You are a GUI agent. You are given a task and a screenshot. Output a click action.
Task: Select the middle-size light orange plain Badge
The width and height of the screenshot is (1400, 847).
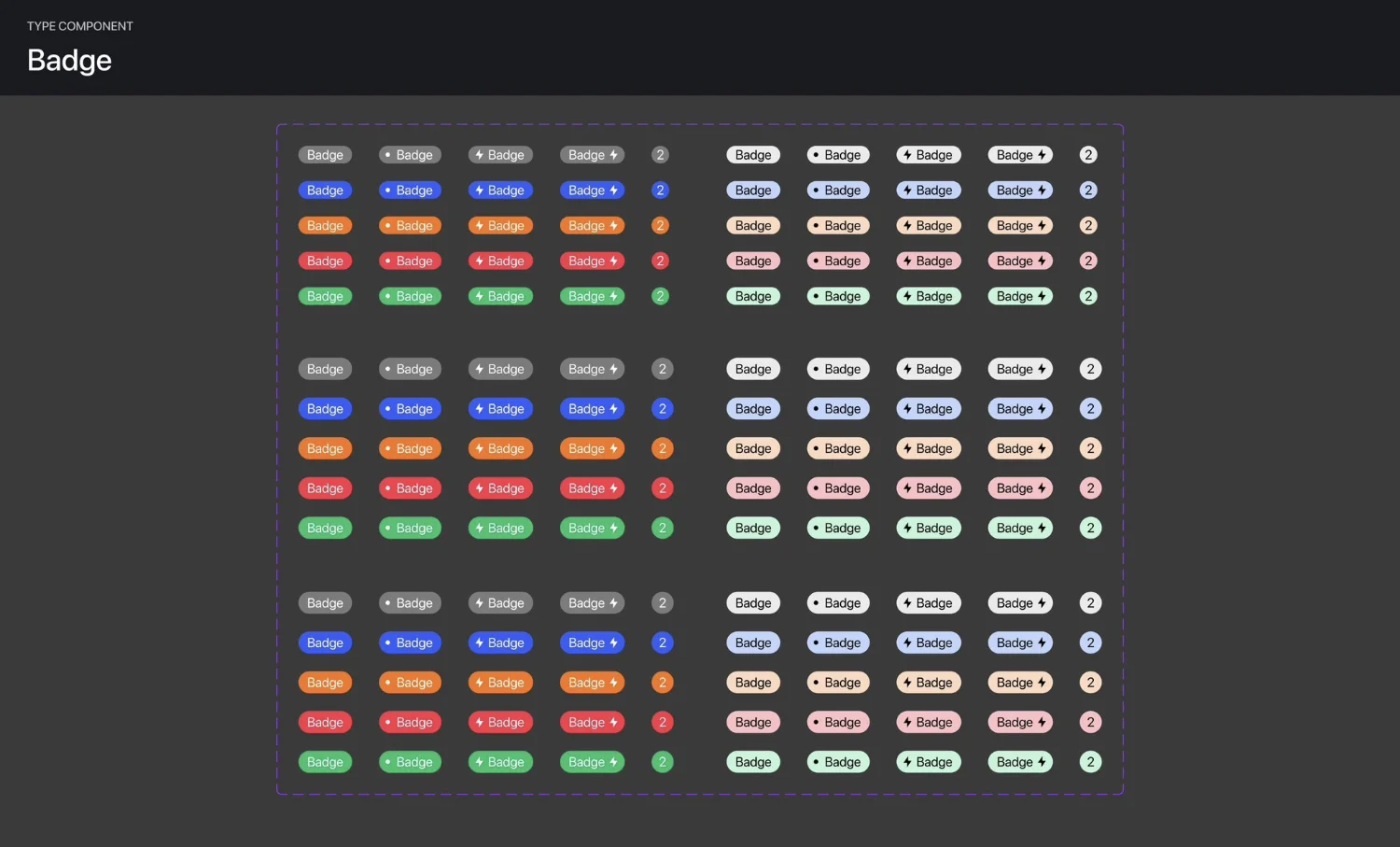click(x=753, y=448)
